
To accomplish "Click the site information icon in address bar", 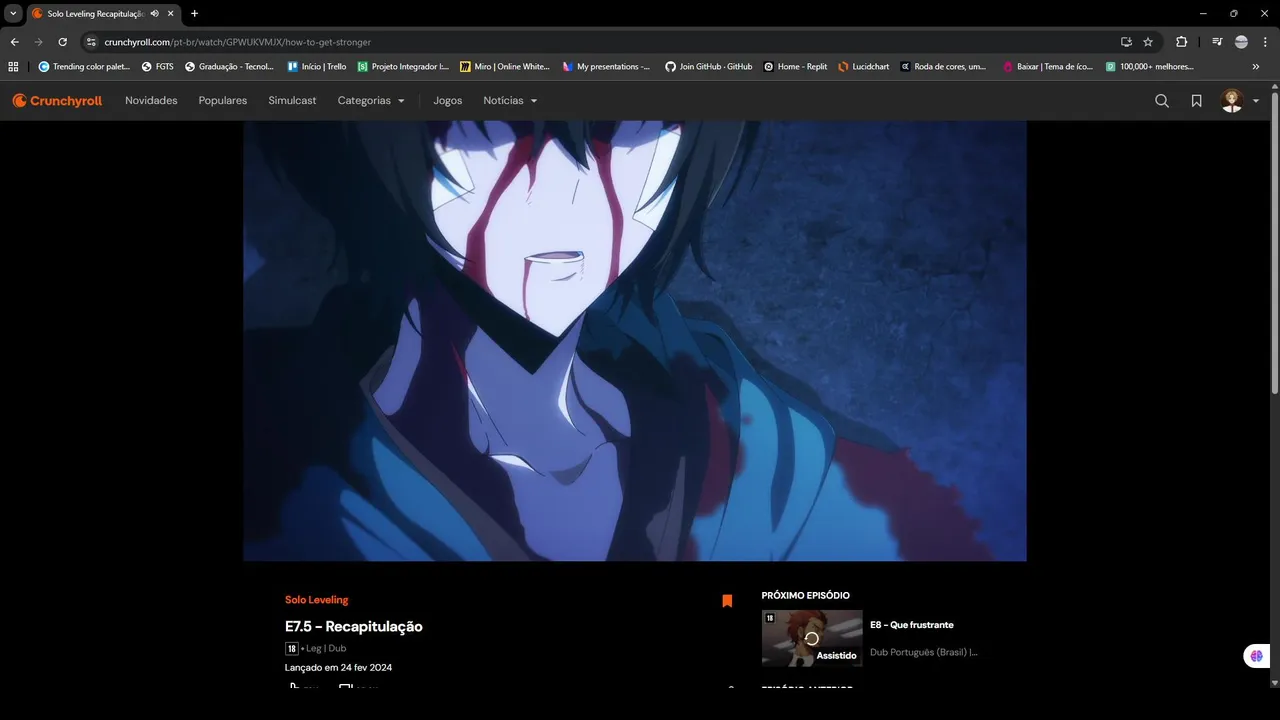I will (x=91, y=42).
